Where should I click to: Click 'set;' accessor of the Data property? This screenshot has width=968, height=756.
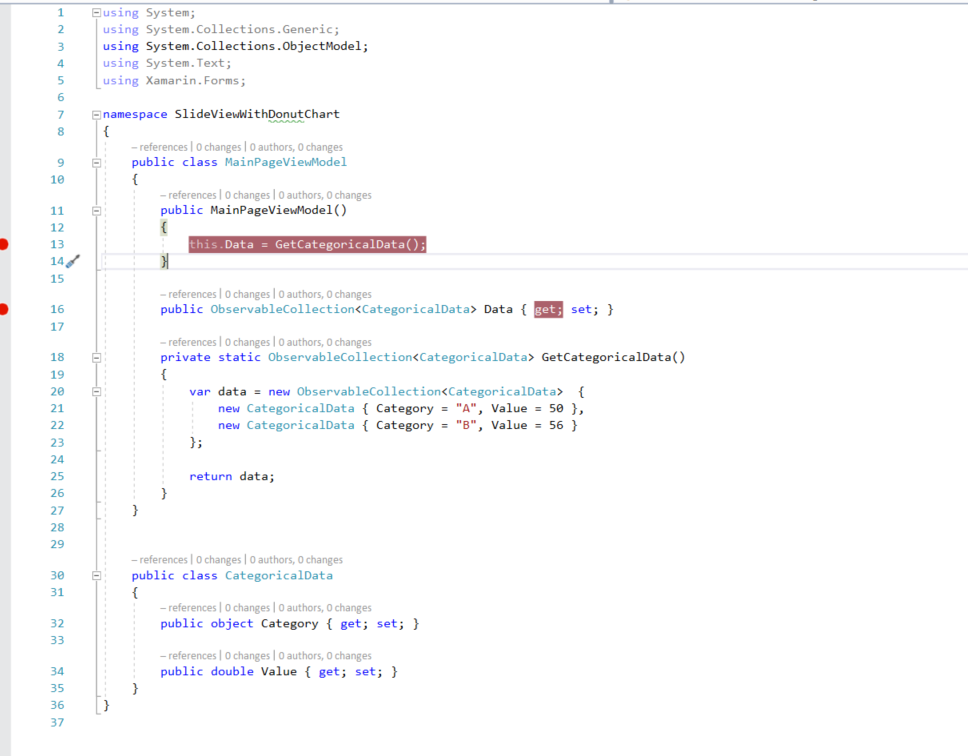tap(585, 309)
